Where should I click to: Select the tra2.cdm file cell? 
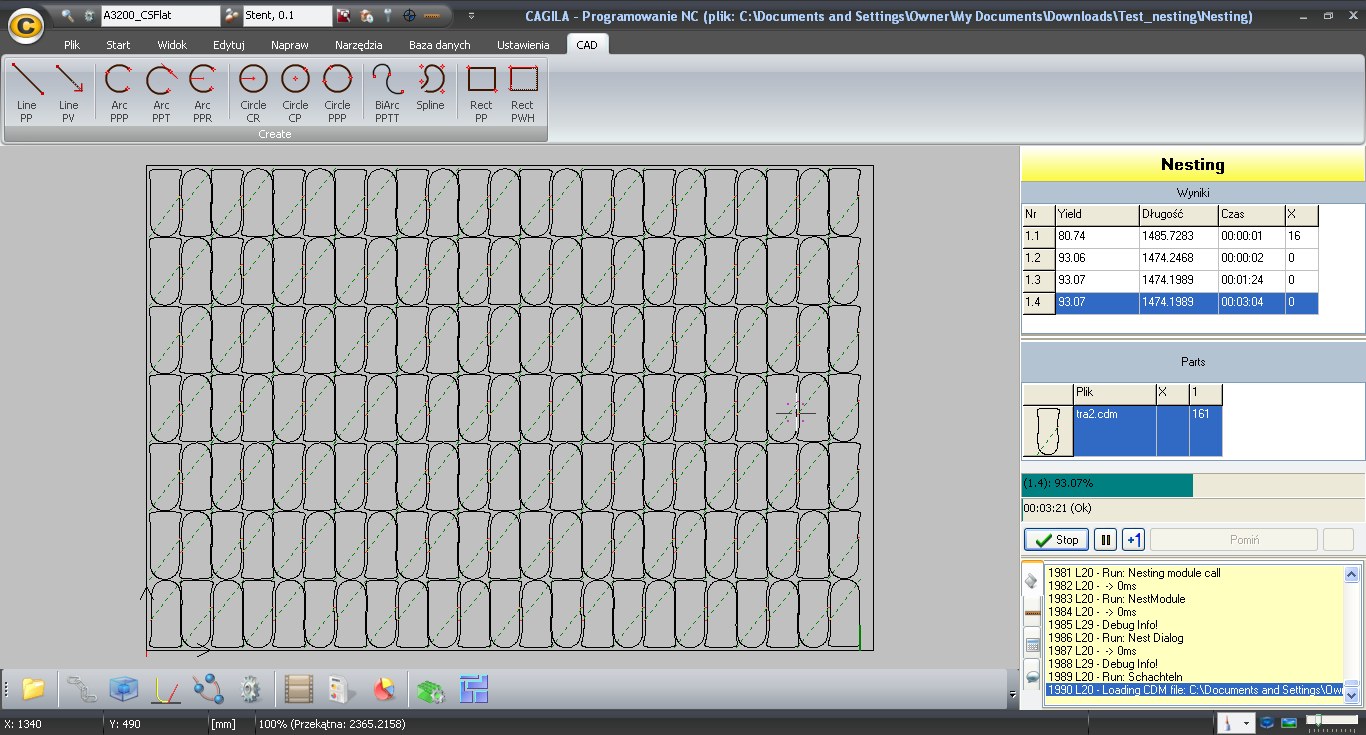pos(1114,431)
